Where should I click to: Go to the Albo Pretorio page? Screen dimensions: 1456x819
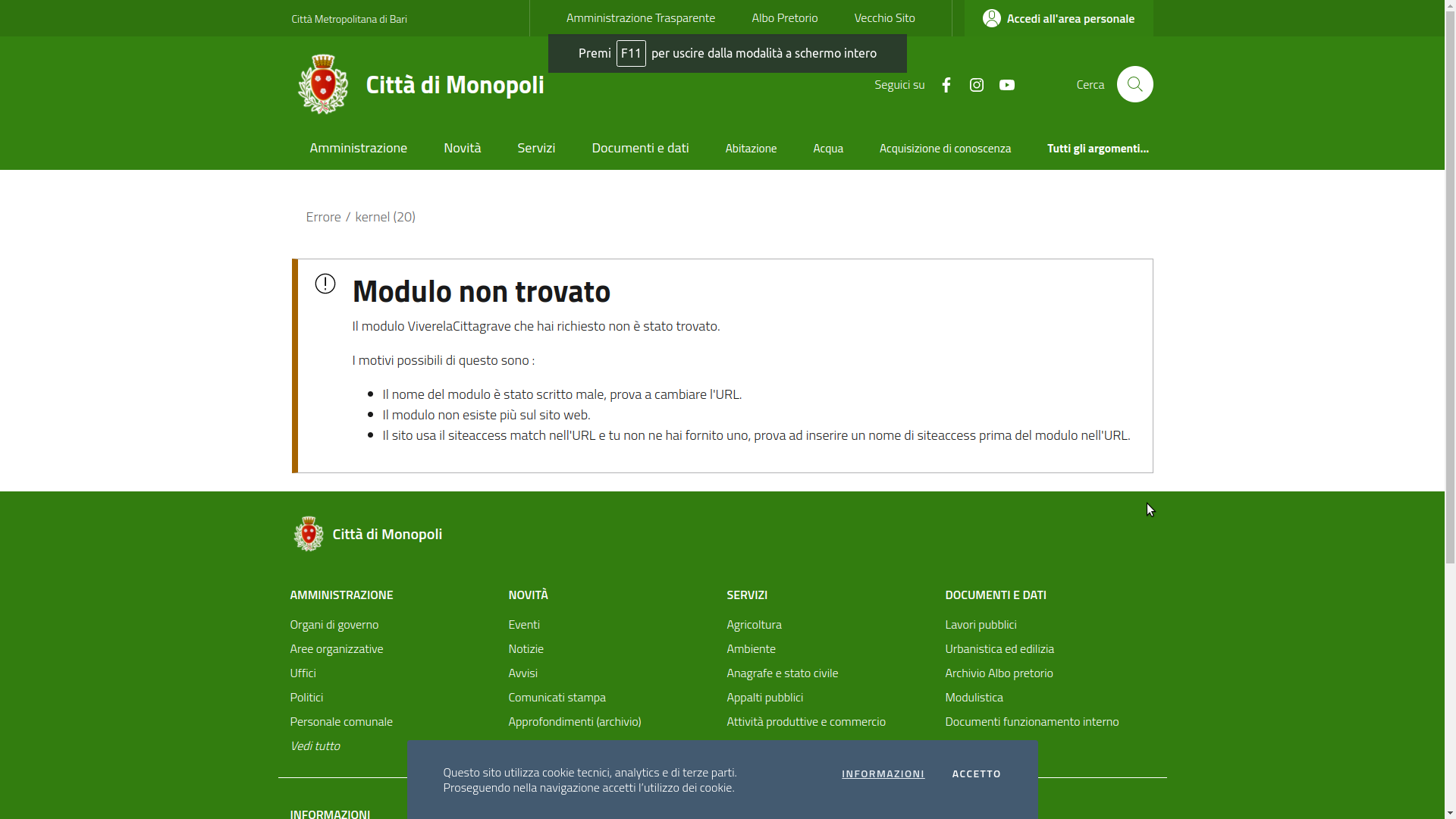[x=784, y=17]
